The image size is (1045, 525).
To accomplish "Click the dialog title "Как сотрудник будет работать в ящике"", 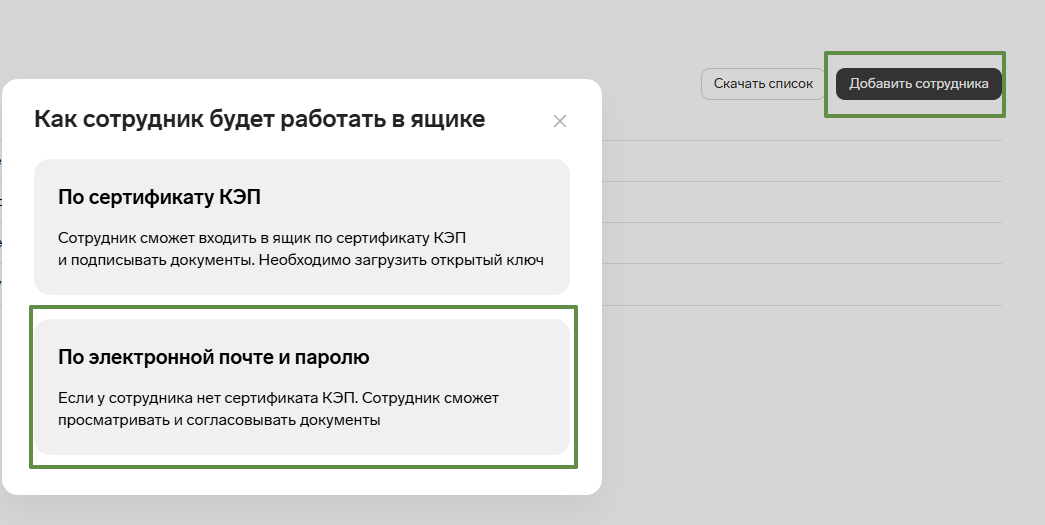I will pos(259,120).
